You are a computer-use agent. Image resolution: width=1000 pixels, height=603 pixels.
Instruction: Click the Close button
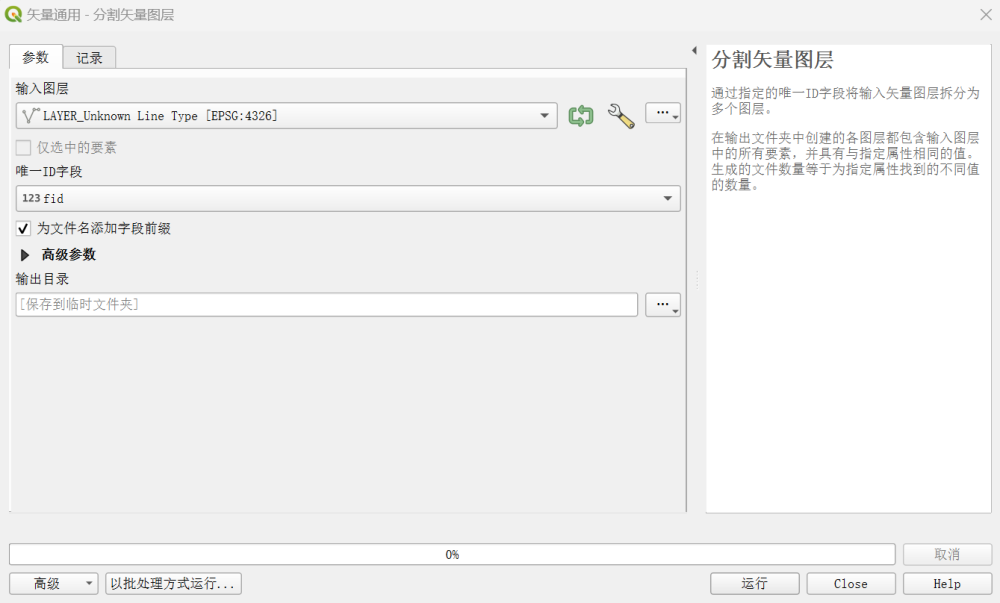(x=851, y=583)
